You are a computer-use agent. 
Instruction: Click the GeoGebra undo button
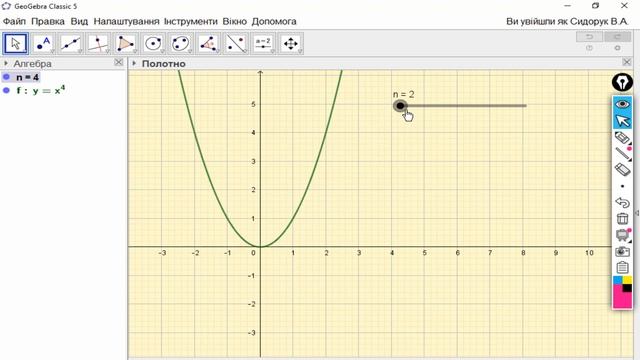coord(589,37)
